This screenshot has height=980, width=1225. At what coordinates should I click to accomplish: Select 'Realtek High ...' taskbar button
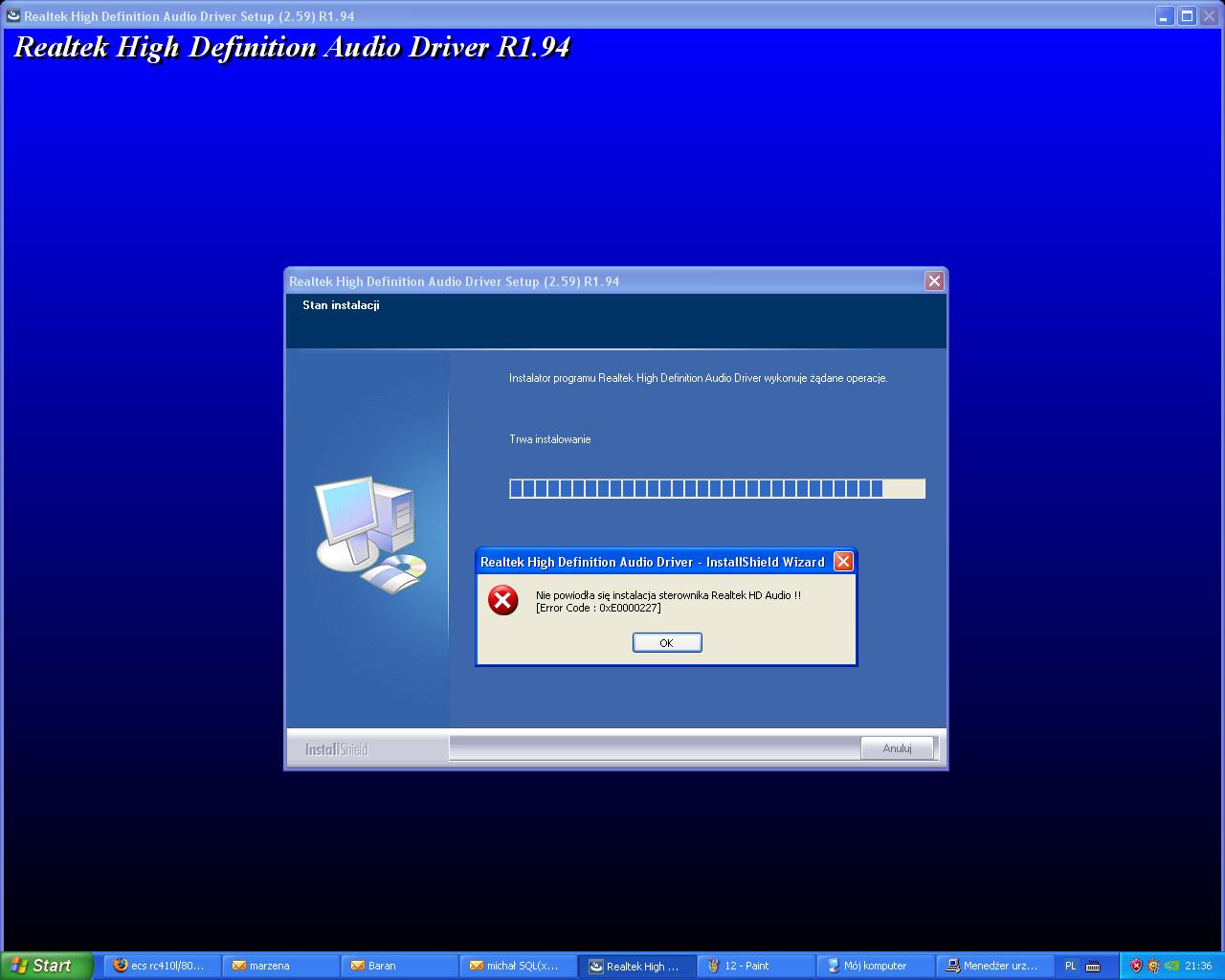coord(638,966)
